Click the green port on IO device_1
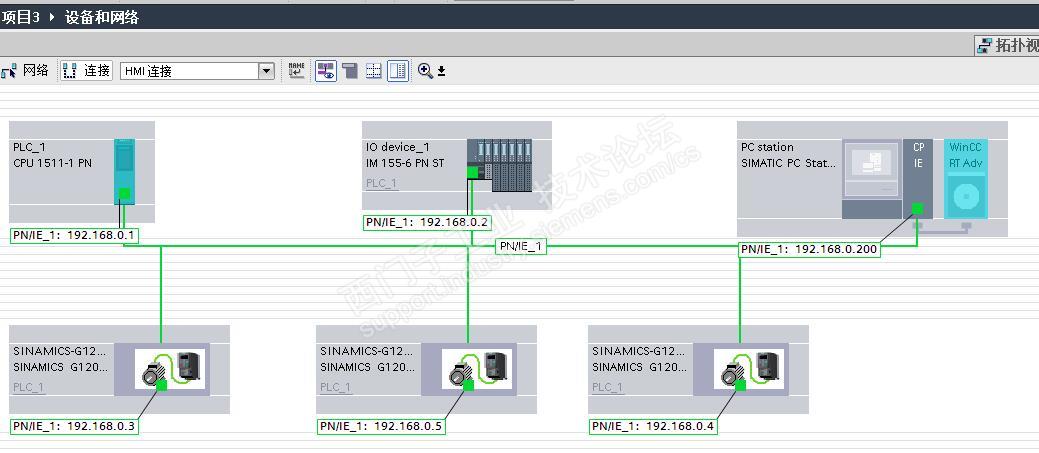Viewport: 1039px width, 453px height. point(472,172)
